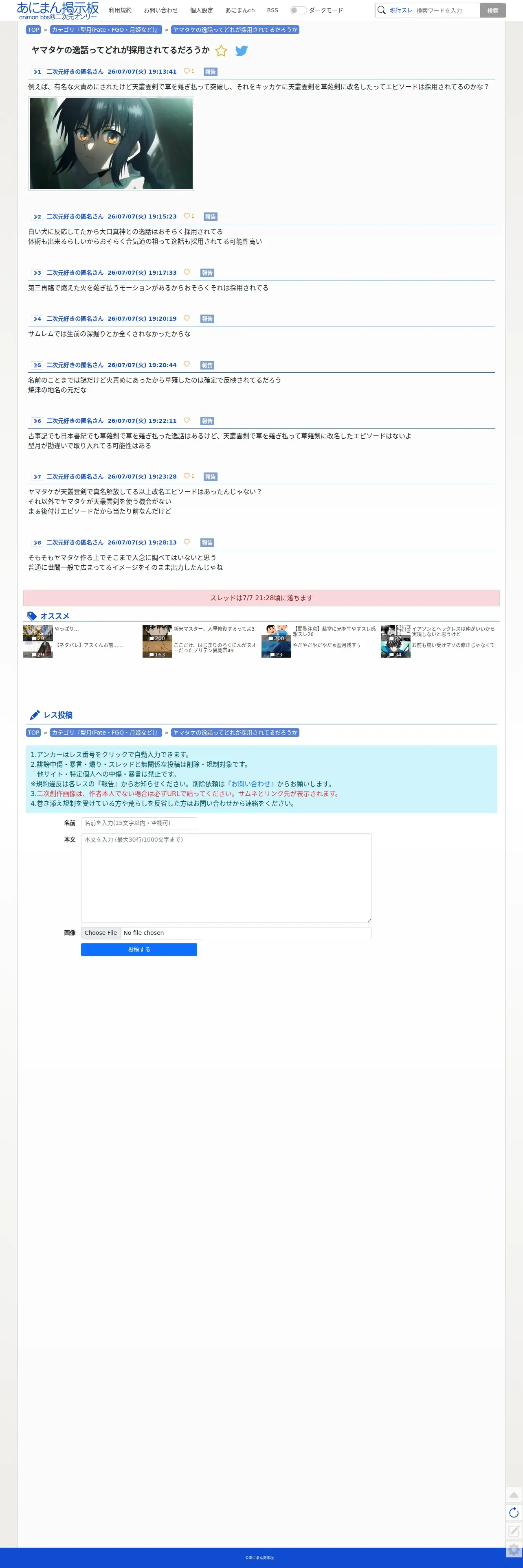Viewport: 523px width, 1568px height.
Task: Click the 検索 search button
Action: click(x=492, y=10)
